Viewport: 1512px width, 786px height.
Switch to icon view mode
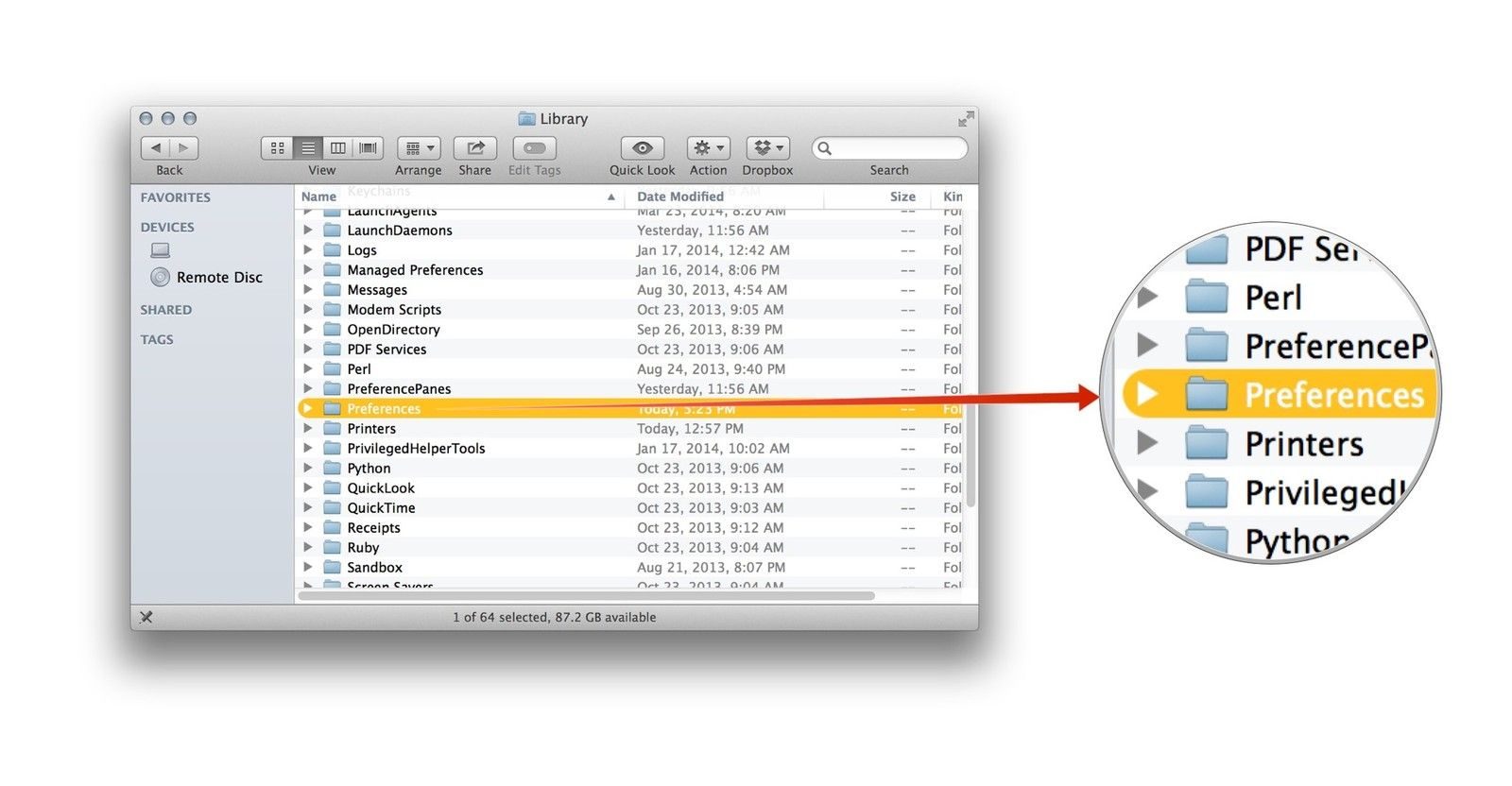[277, 148]
